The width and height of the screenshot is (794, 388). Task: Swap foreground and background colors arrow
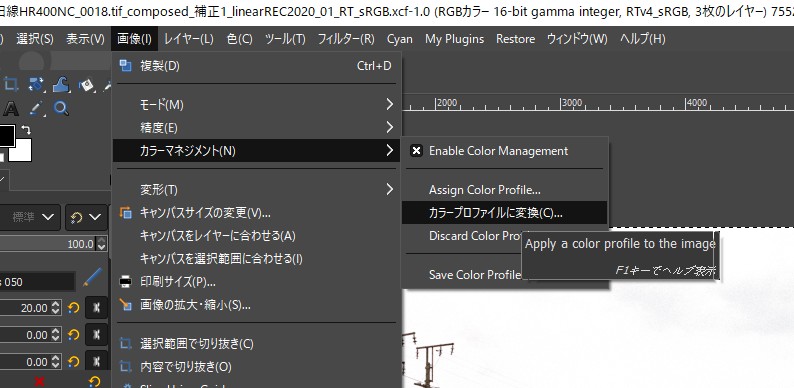pyautogui.click(x=26, y=131)
